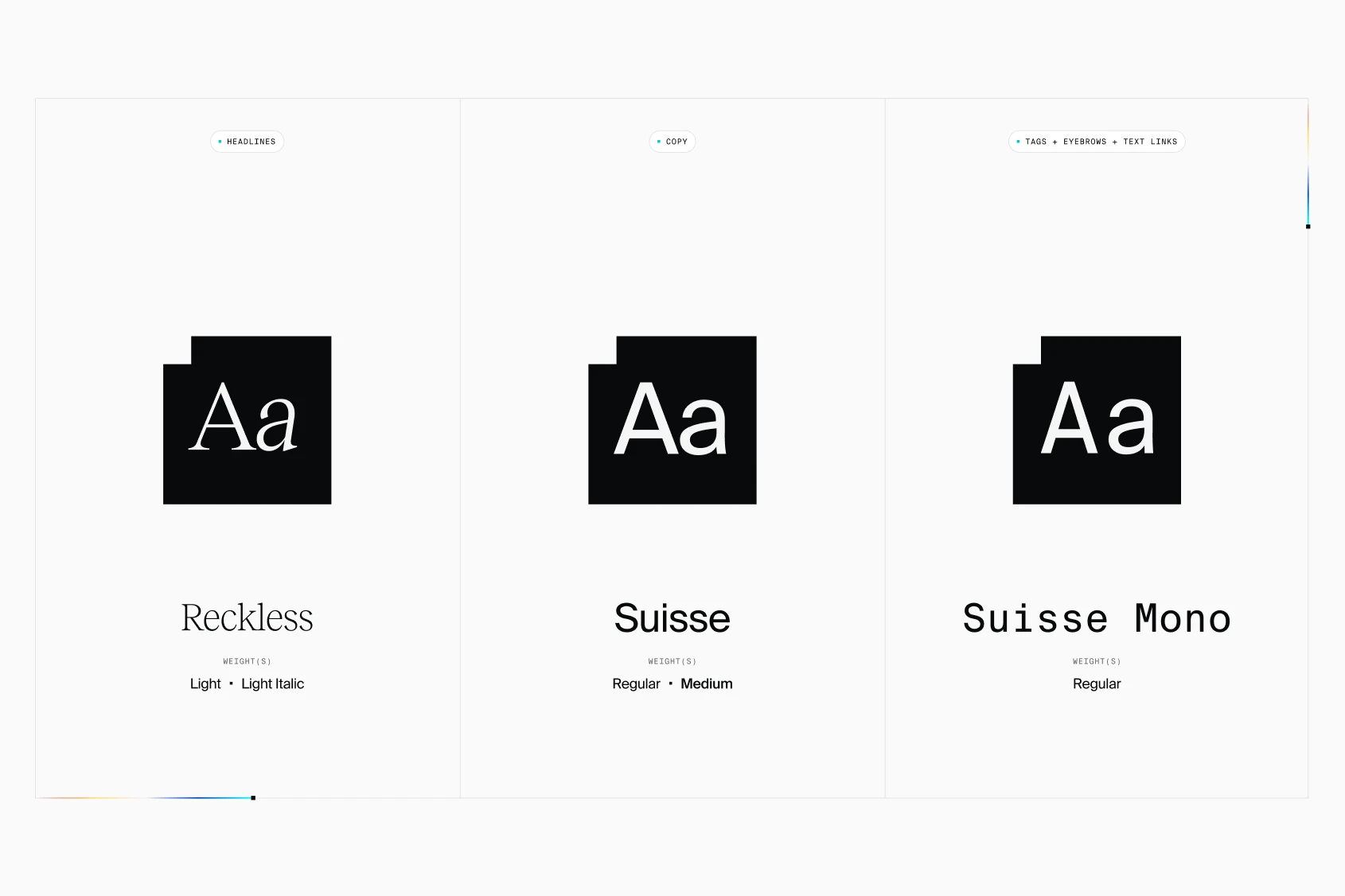
Task: Select the Suisse sans Aa specimen tile
Action: click(x=672, y=420)
